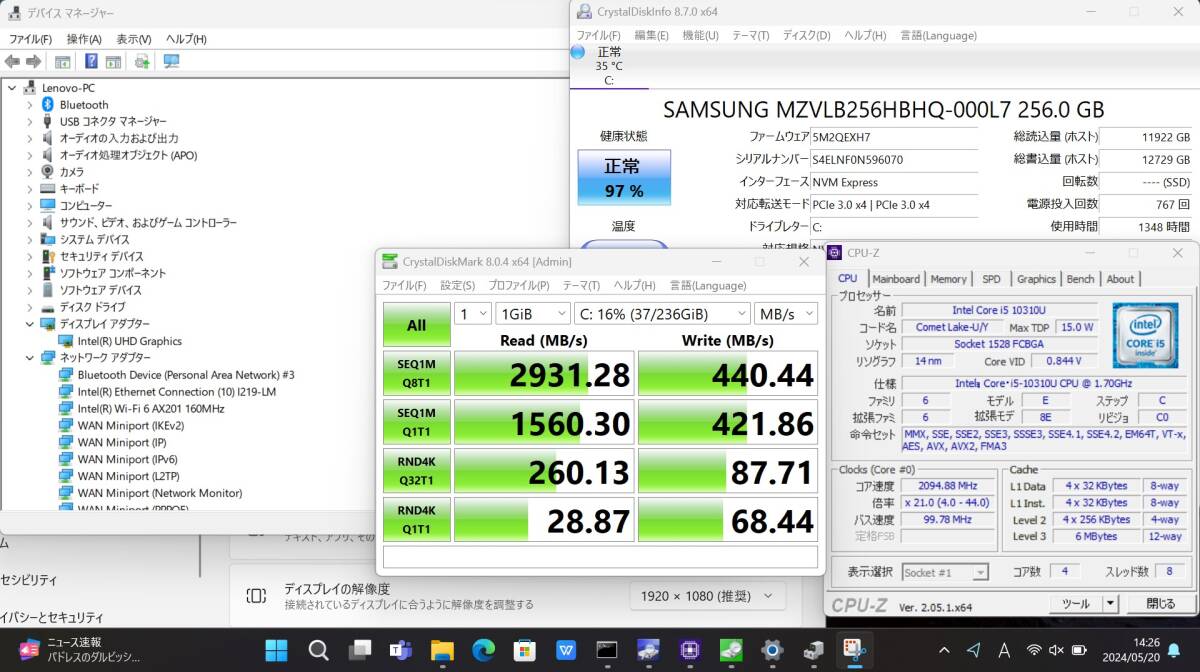Click the green All benchmark button
The height and width of the screenshot is (672, 1200).
pos(416,325)
